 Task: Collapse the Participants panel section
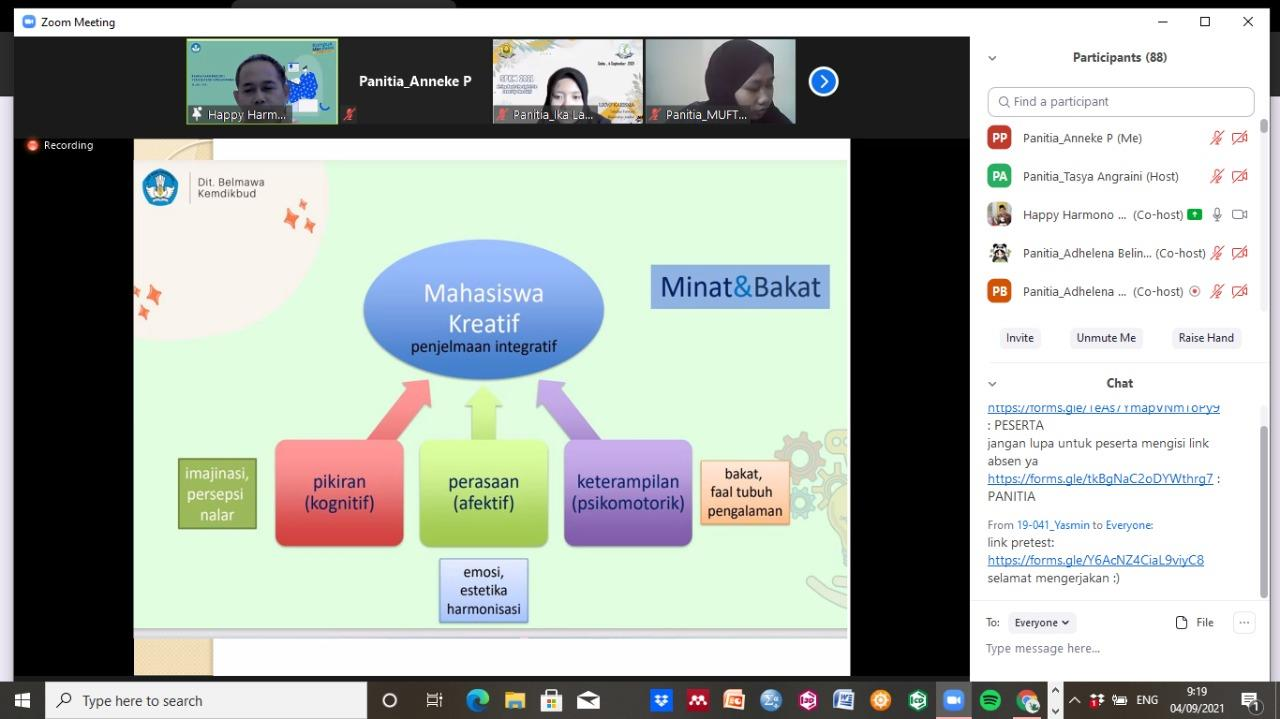[x=992, y=57]
